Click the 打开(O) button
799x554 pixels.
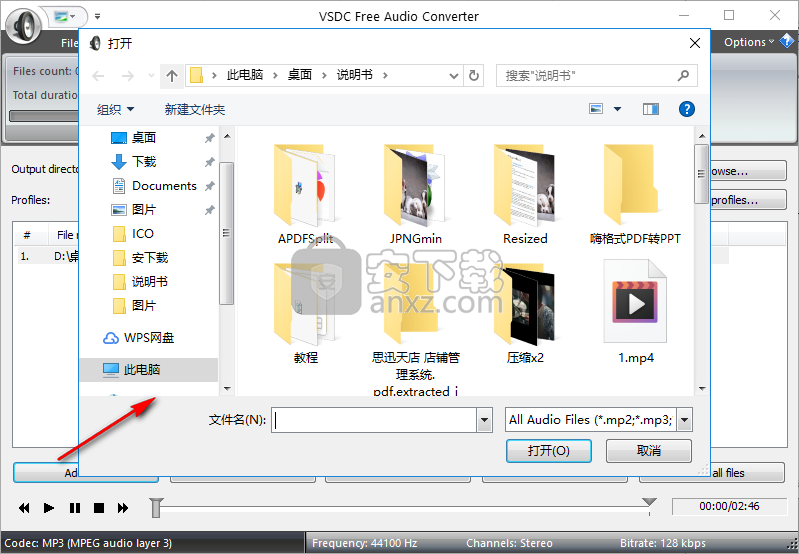tap(548, 451)
